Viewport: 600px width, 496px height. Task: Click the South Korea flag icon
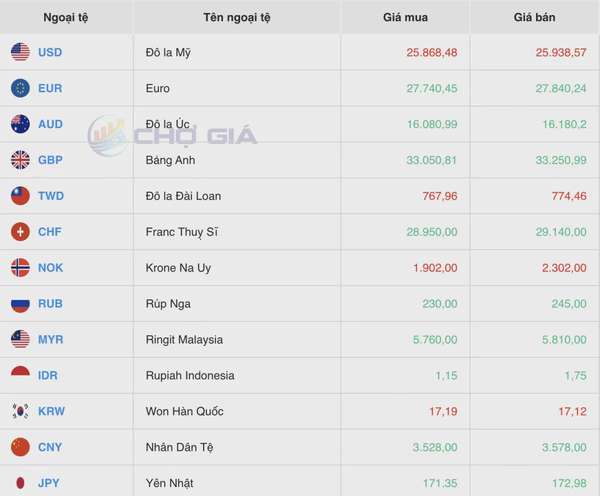(x=20, y=411)
